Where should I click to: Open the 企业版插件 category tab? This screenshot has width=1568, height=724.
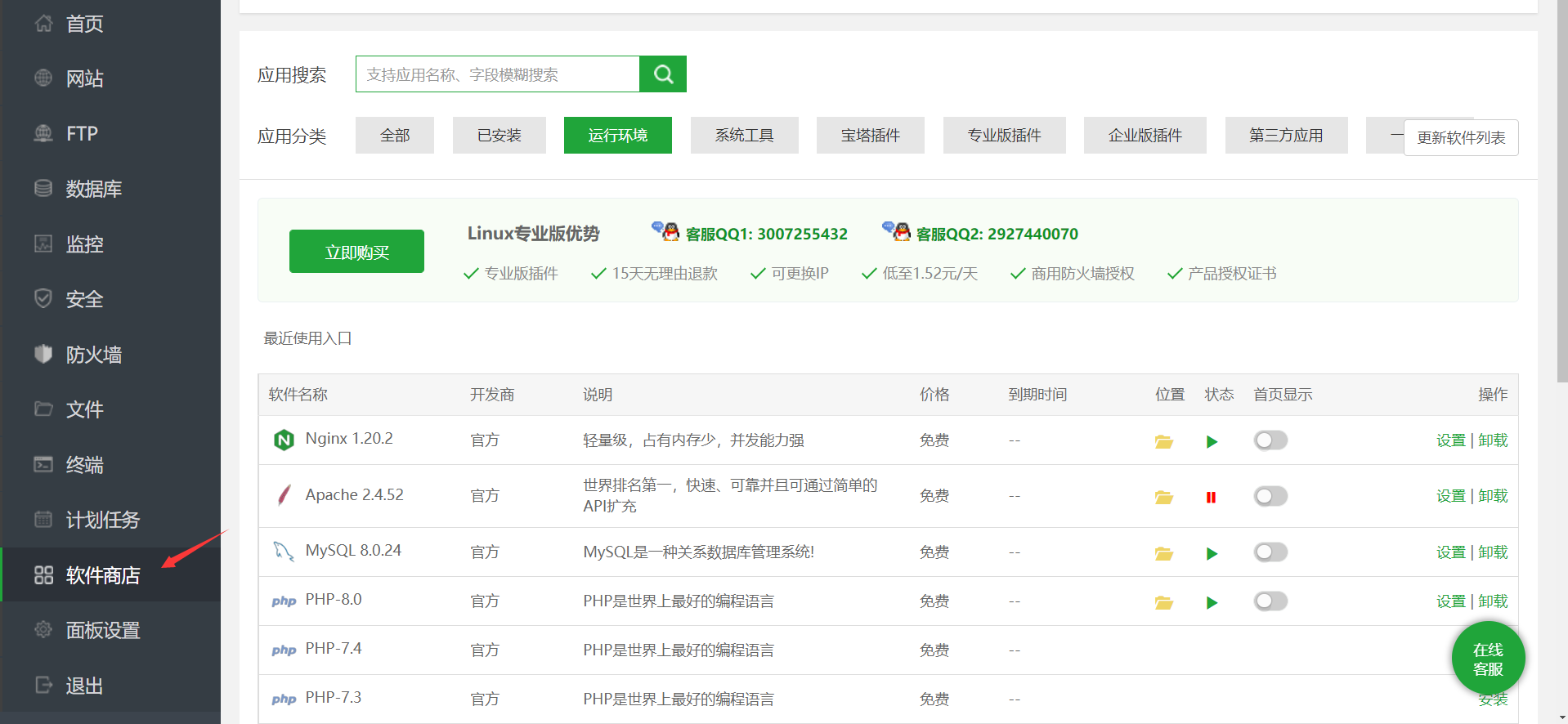pos(1145,135)
